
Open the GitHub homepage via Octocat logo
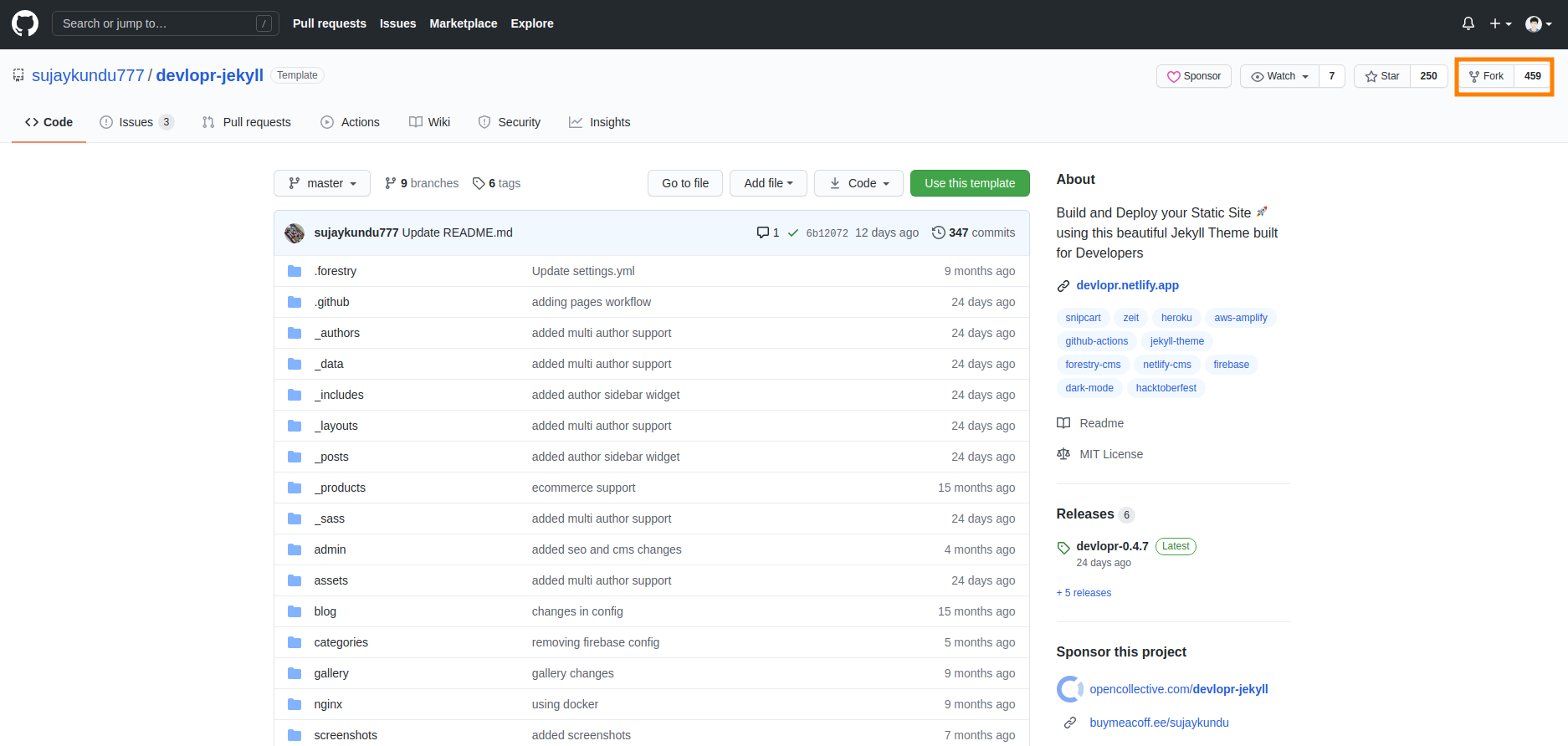25,23
